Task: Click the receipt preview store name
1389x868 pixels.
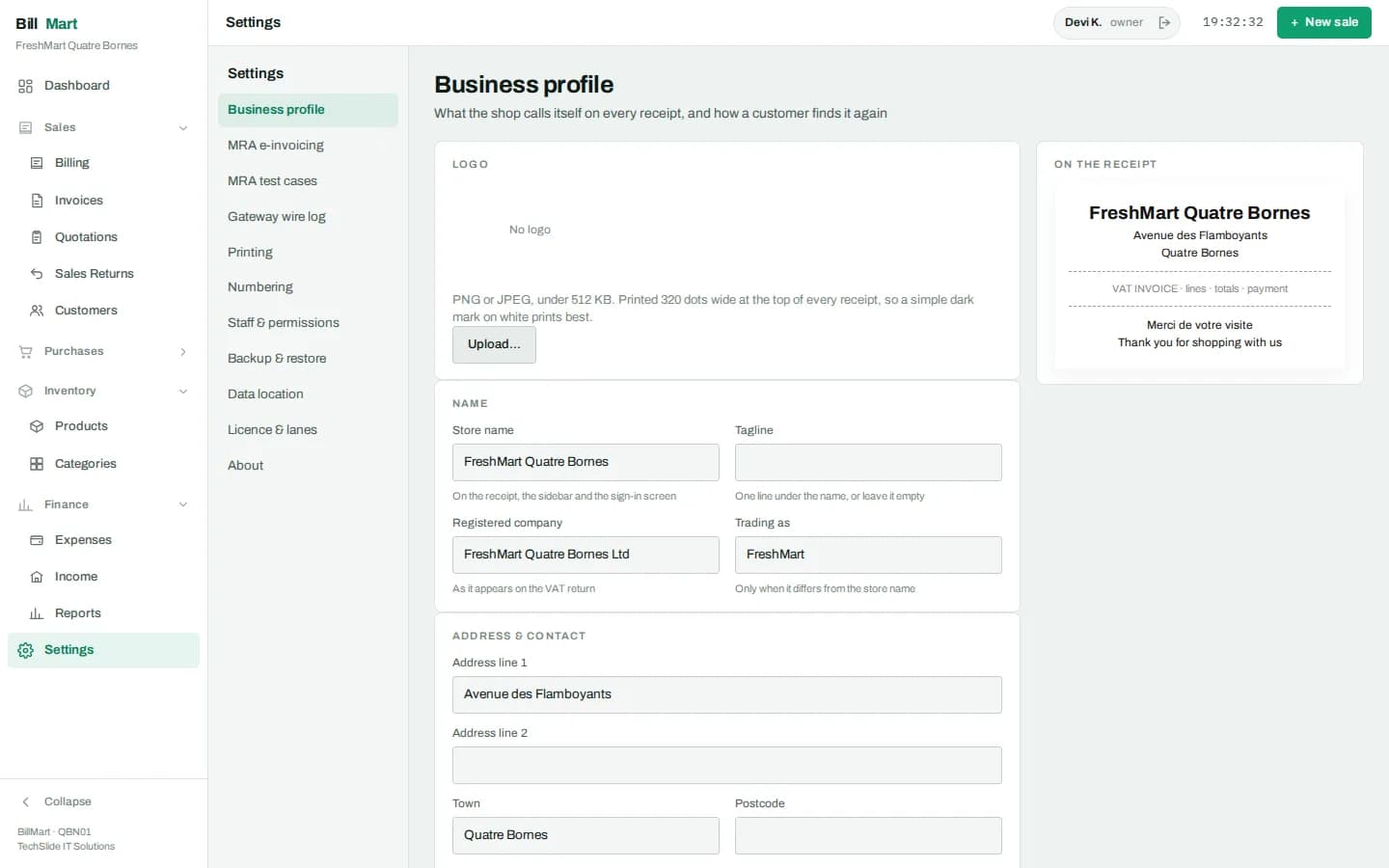Action: [x=1199, y=213]
